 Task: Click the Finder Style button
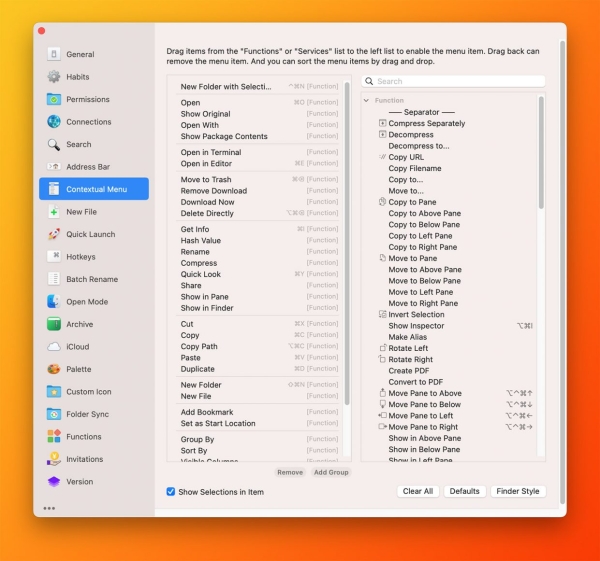(x=518, y=491)
